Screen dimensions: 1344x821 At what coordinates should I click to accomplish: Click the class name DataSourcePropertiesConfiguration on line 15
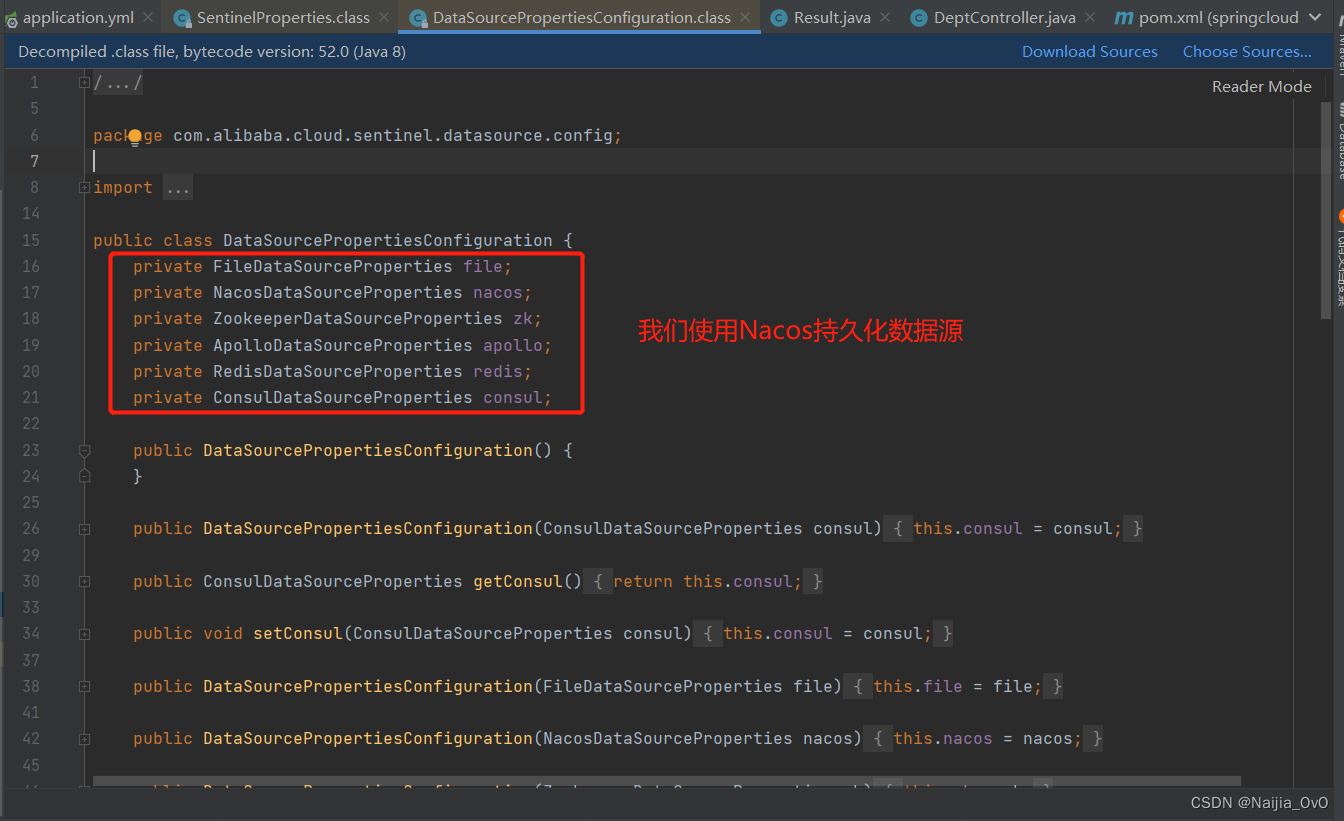387,240
